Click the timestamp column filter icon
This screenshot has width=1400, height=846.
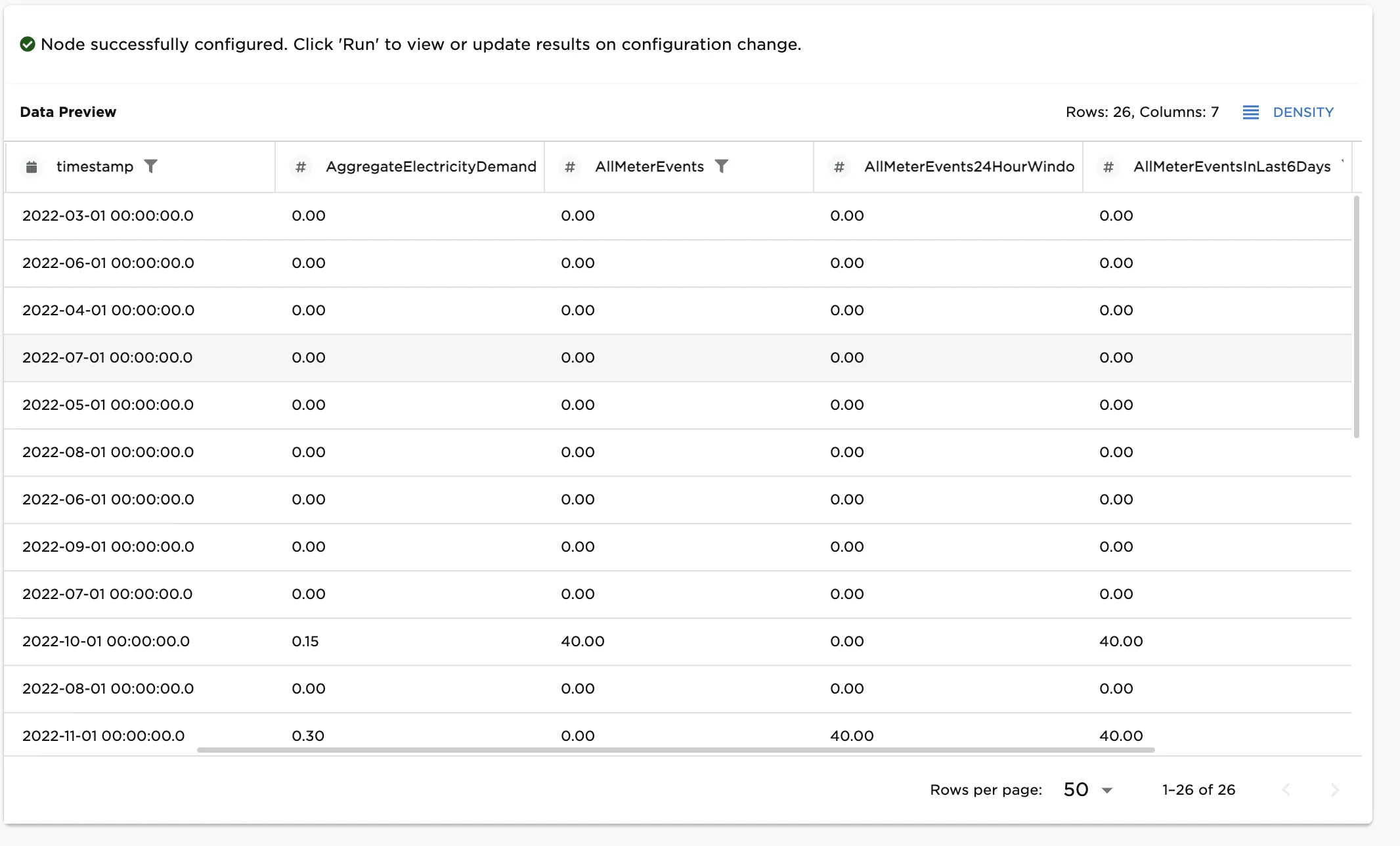coord(150,166)
